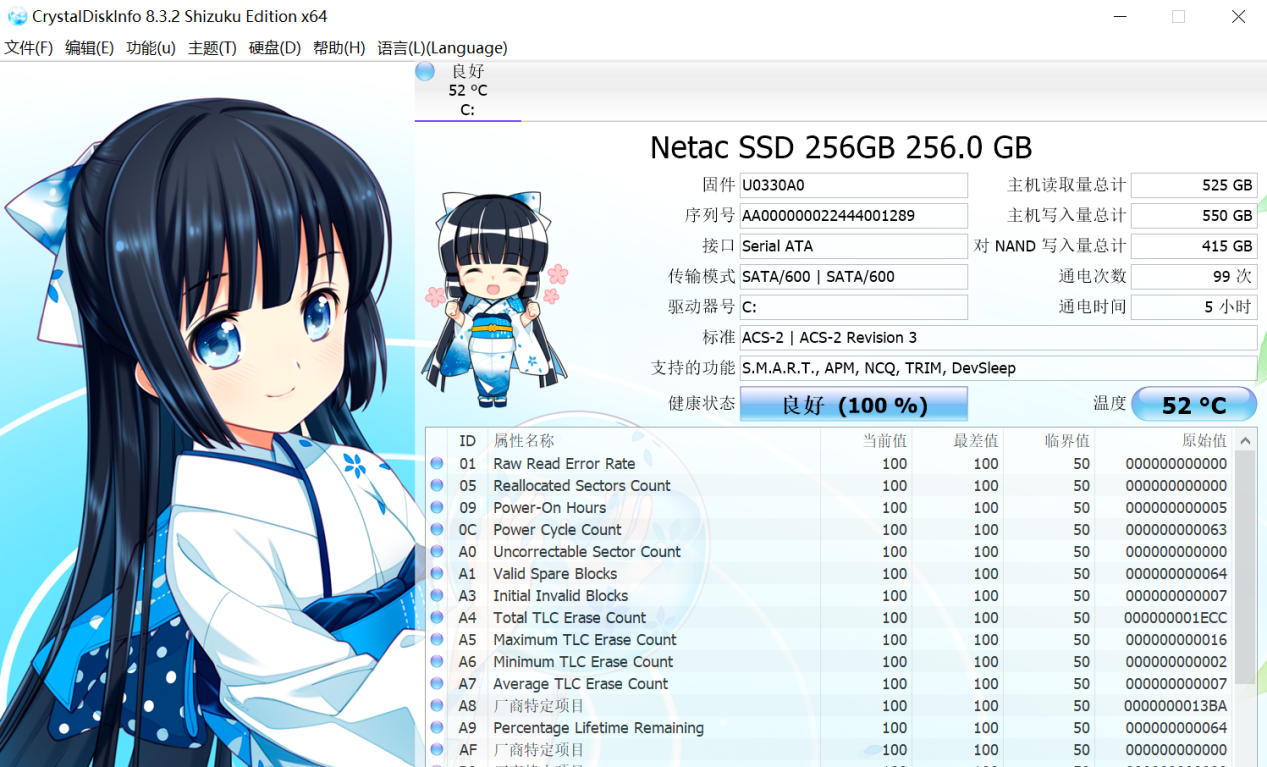Viewport: 1267px width, 767px height.
Task: Click the power on count value 99 次
Action: 1194,277
